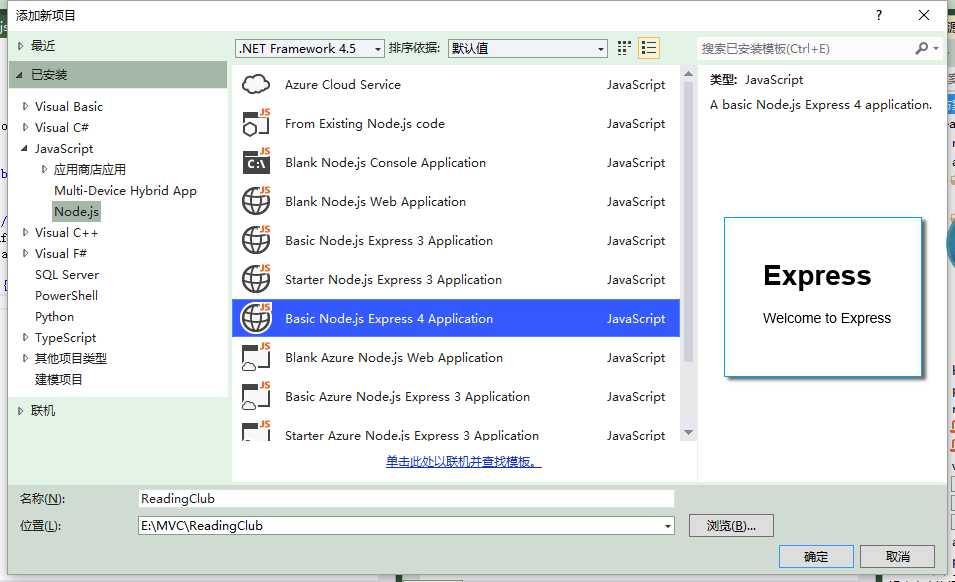Click the name field containing ReadingClub
Image resolution: width=955 pixels, height=582 pixels.
coord(406,499)
